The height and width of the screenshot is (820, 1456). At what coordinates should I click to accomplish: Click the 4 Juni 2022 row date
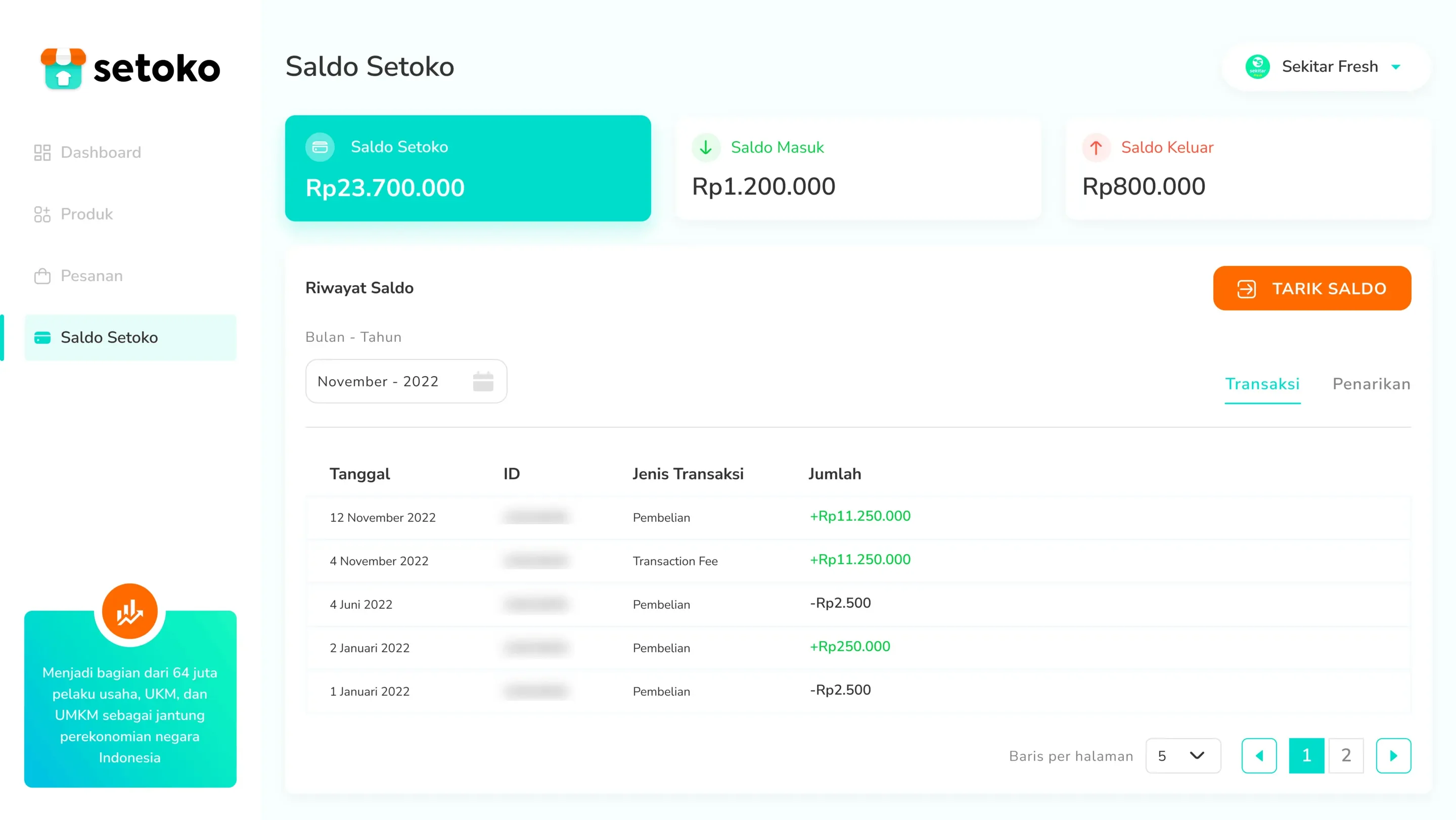coord(361,605)
